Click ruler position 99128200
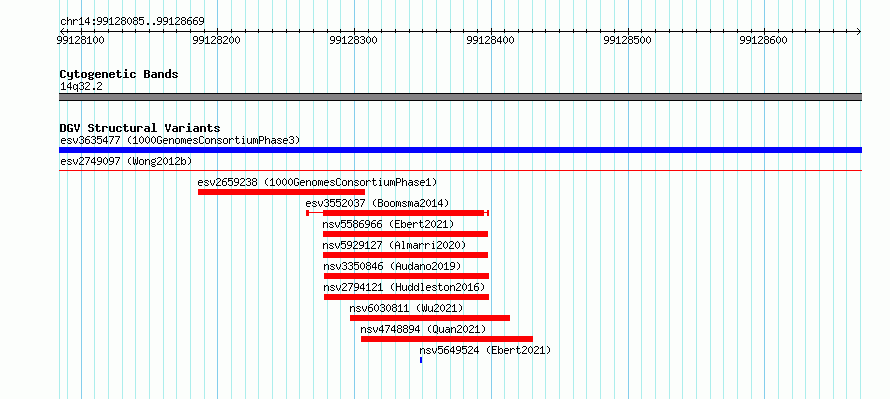The image size is (890, 399). tap(217, 40)
